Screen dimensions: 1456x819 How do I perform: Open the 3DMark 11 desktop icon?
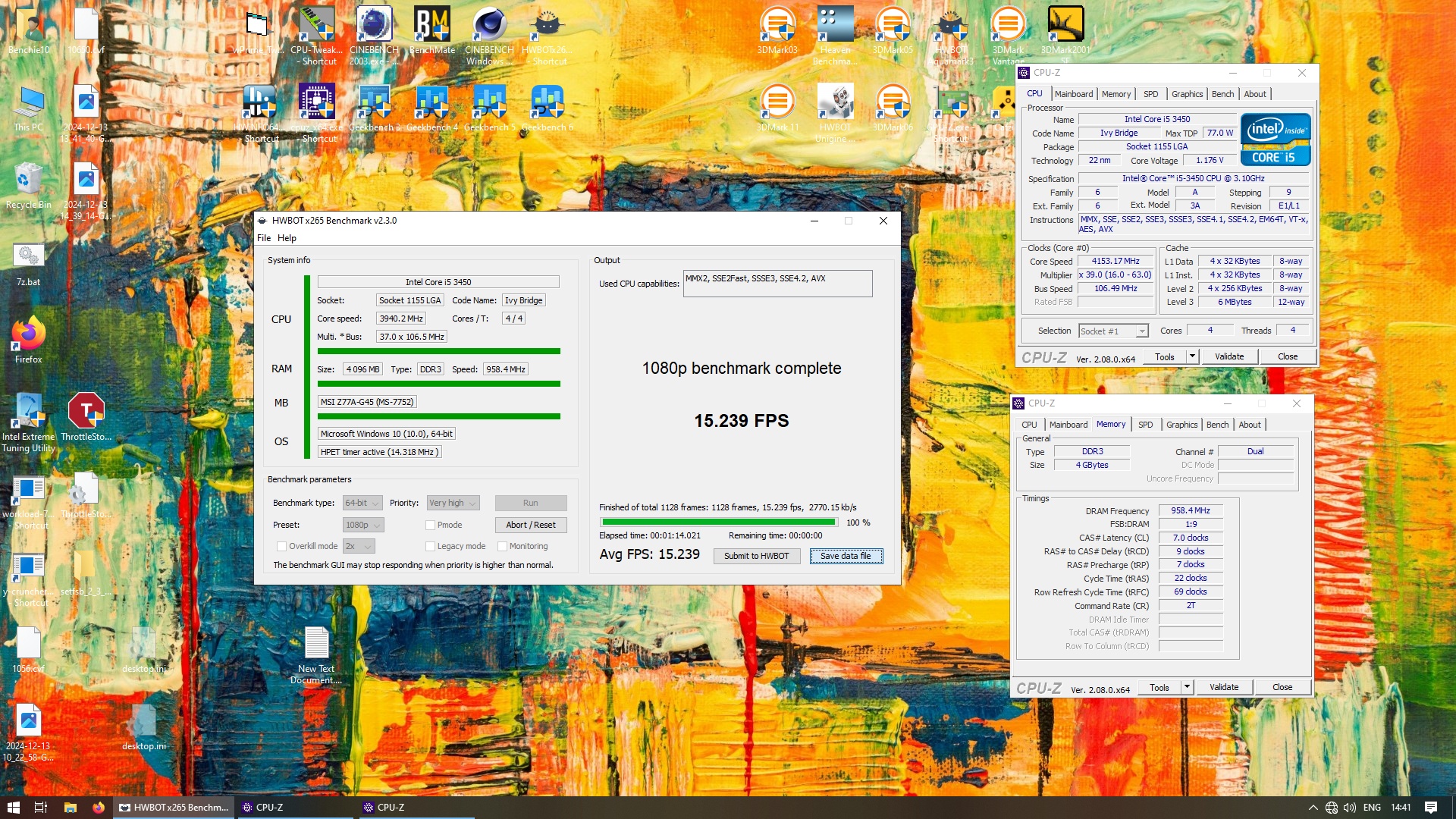pos(777,108)
